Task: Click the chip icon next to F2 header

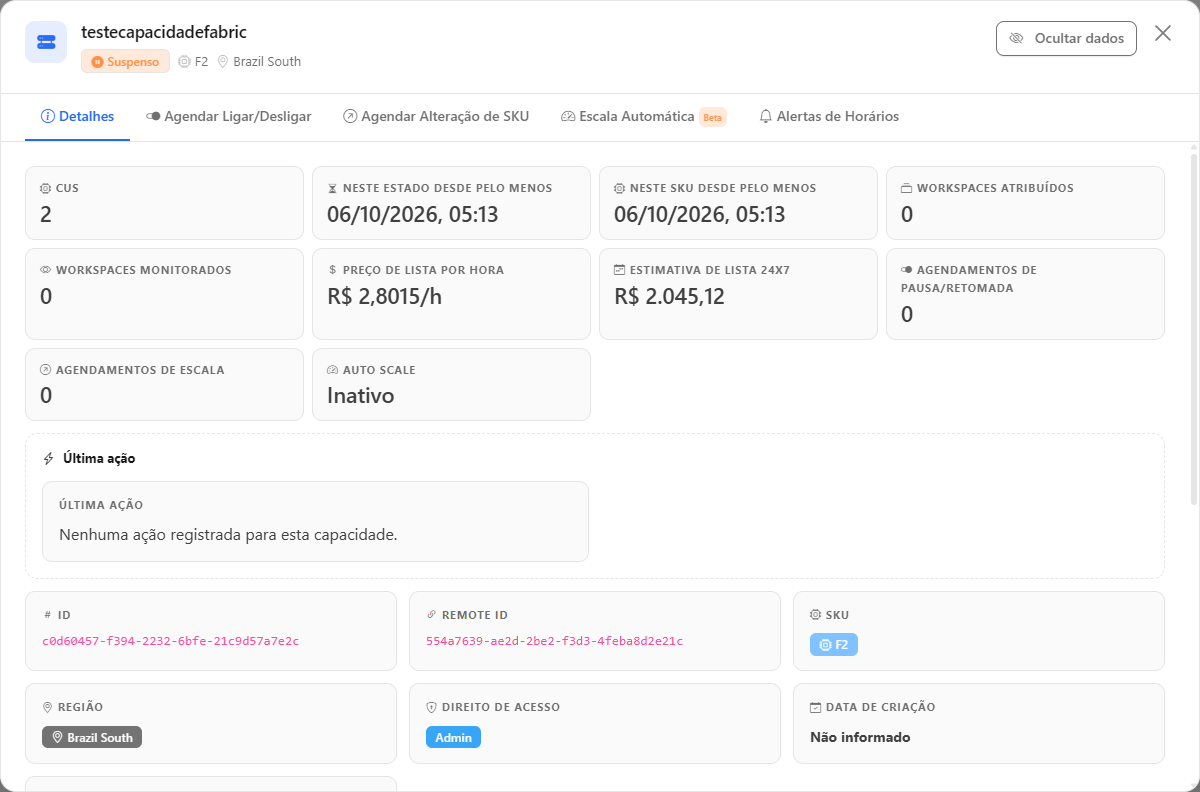Action: pyautogui.click(x=184, y=61)
